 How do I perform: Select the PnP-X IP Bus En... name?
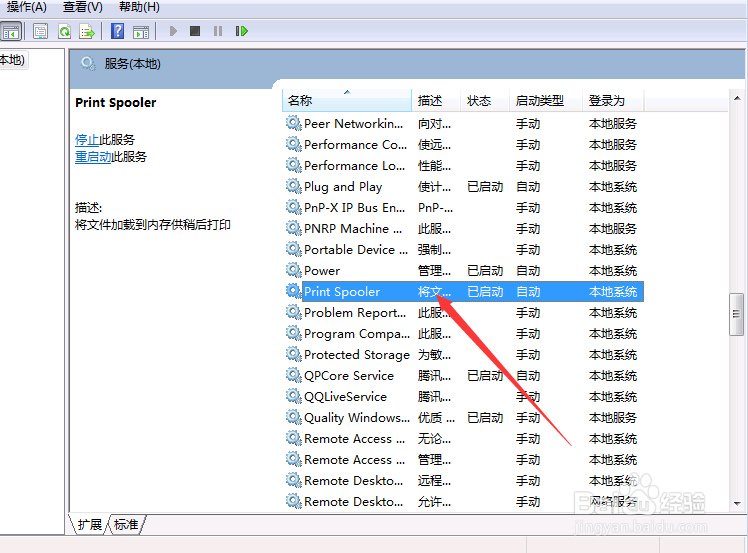pos(354,208)
